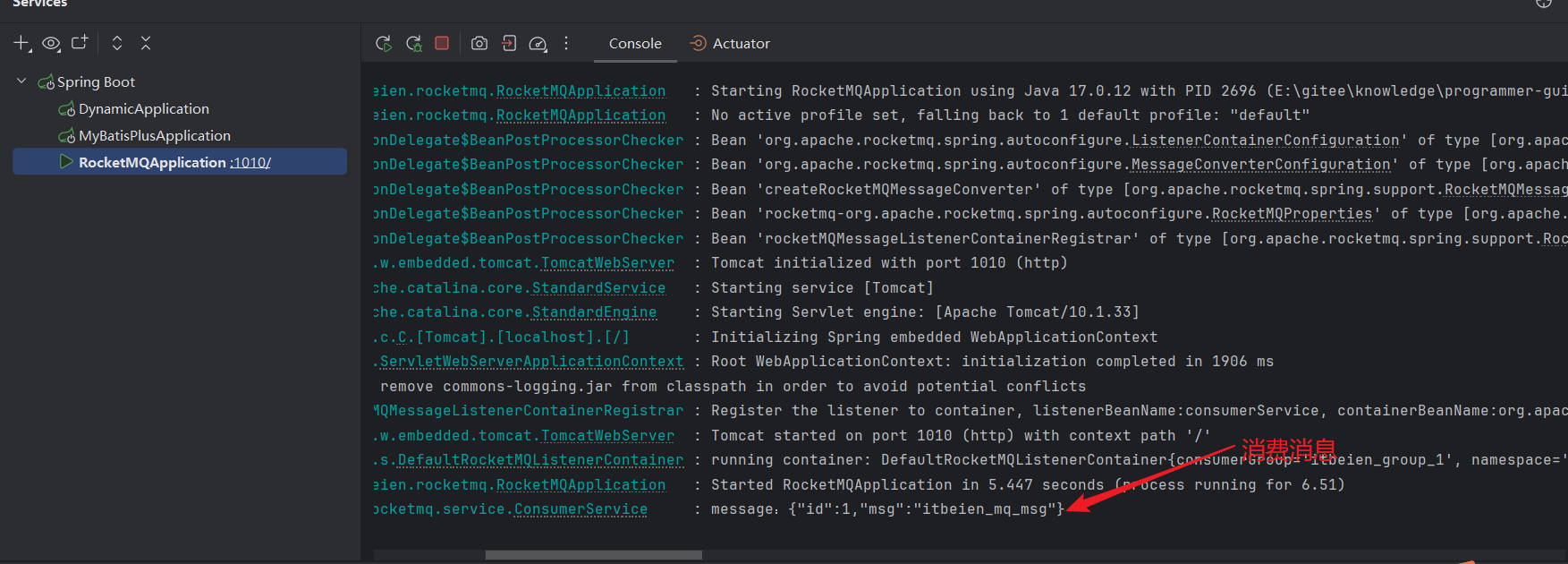The width and height of the screenshot is (1568, 564).
Task: Open the RocketMQProperties class link
Action: tap(1293, 214)
